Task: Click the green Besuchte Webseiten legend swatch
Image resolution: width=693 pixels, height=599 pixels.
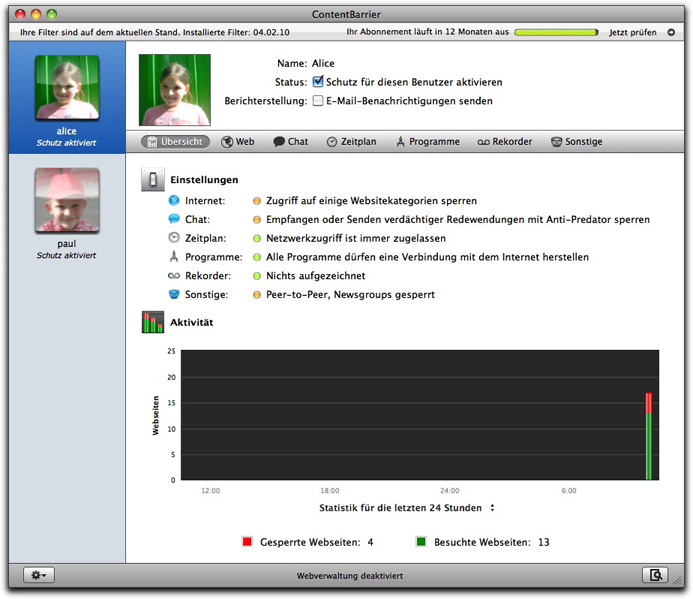Action: coord(421,542)
